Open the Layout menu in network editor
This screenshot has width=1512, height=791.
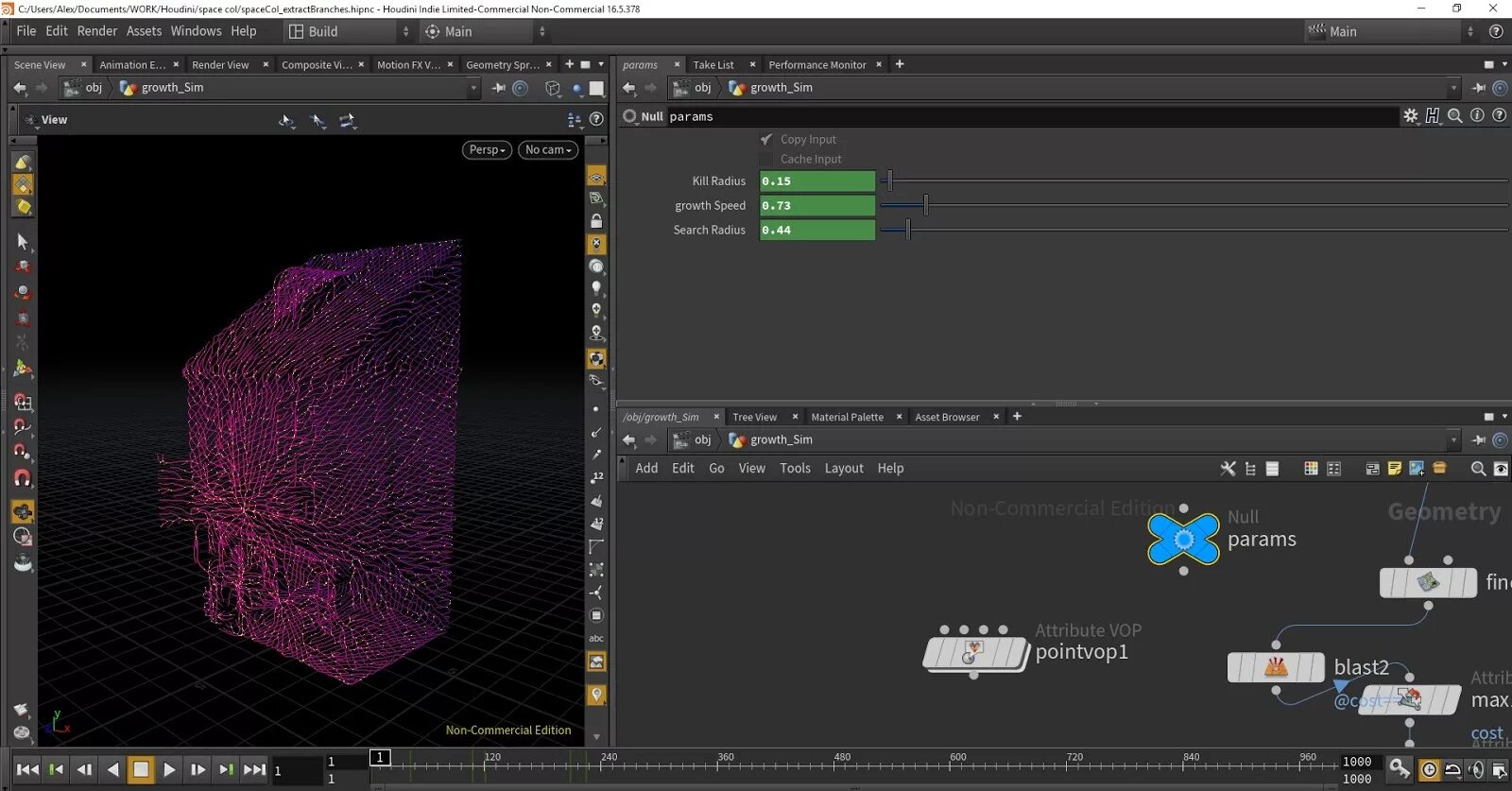[843, 469]
